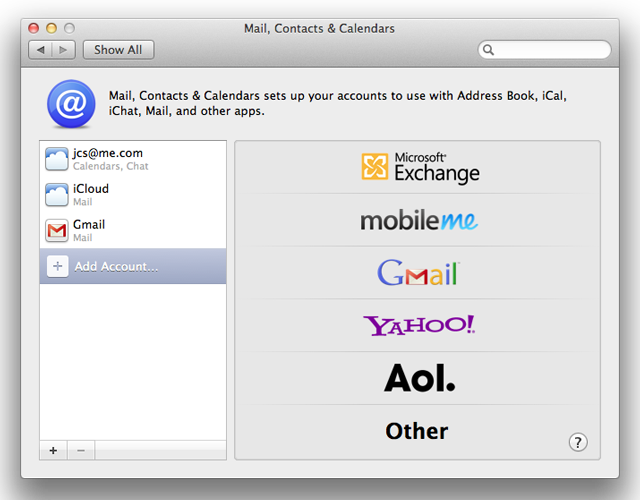Select the jcs@me.com account
The width and height of the screenshot is (640, 500).
[133, 159]
